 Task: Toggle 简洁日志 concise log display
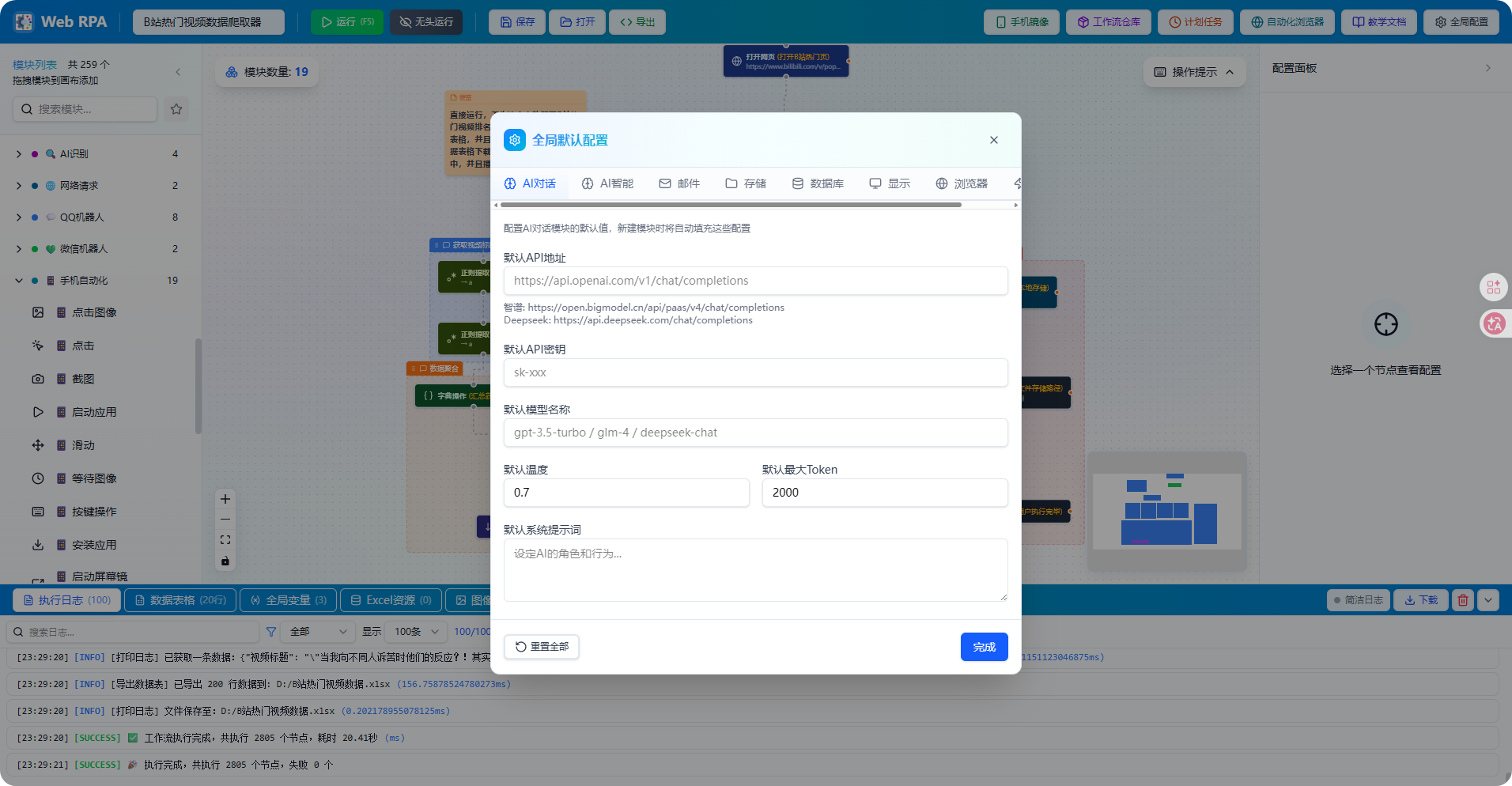coord(1358,599)
